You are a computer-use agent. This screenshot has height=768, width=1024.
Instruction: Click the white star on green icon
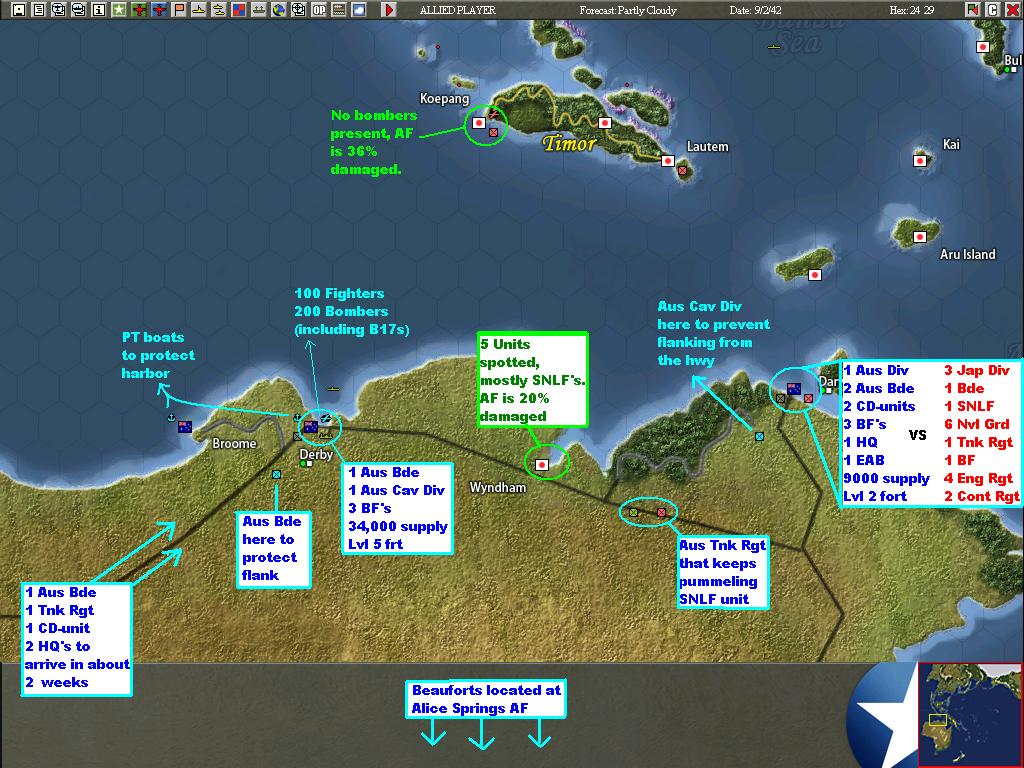(x=119, y=10)
